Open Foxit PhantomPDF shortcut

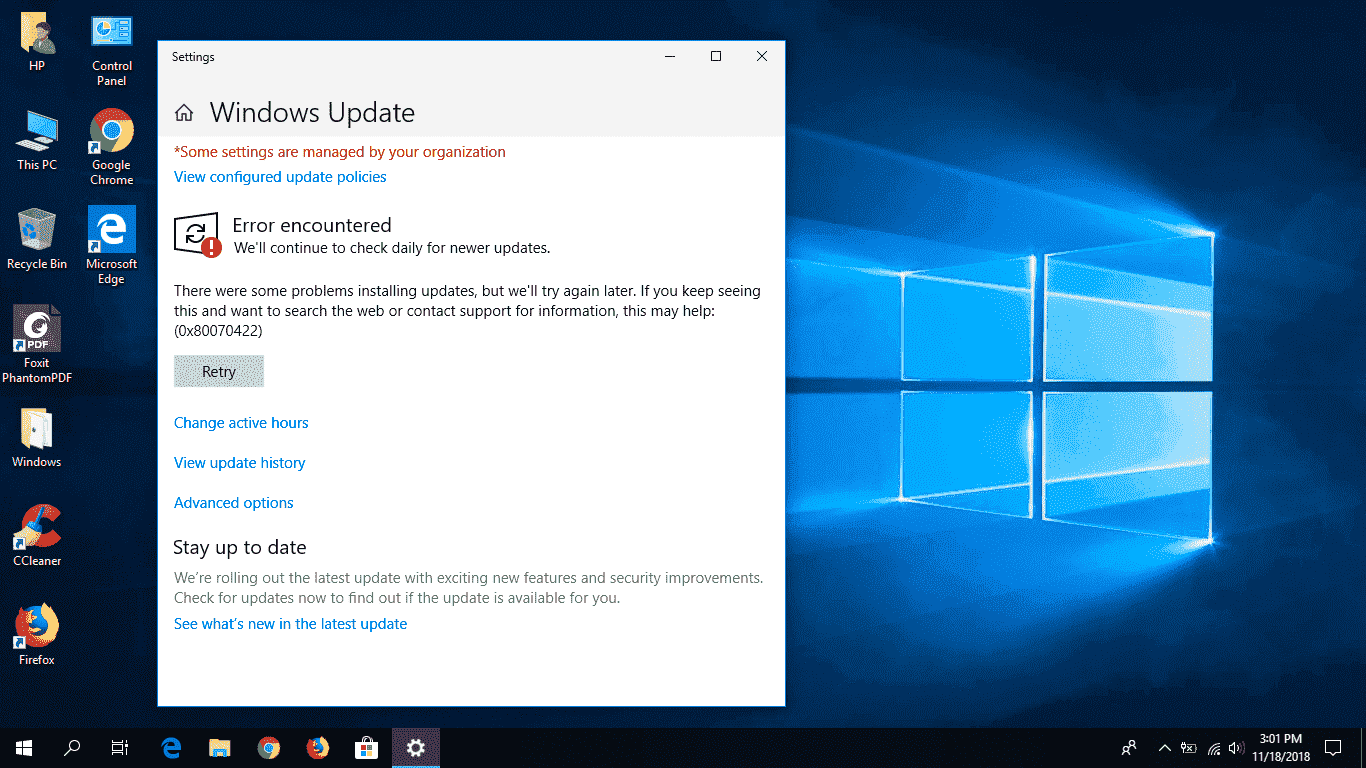pyautogui.click(x=37, y=345)
